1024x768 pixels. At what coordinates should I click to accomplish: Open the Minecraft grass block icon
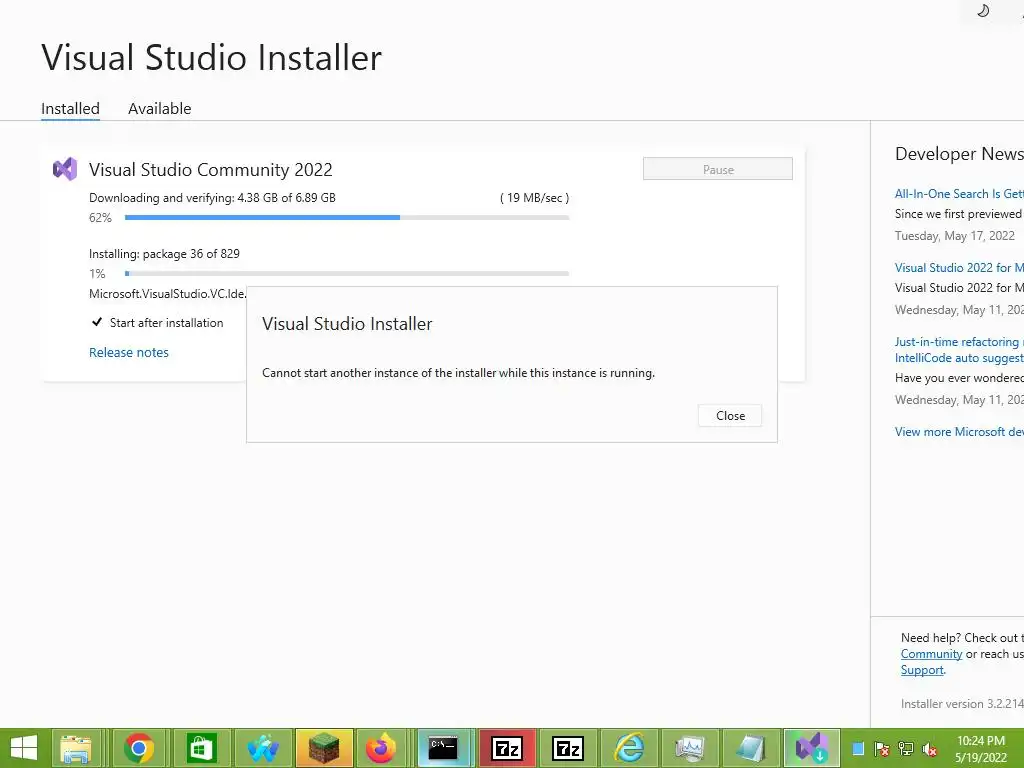[325, 748]
